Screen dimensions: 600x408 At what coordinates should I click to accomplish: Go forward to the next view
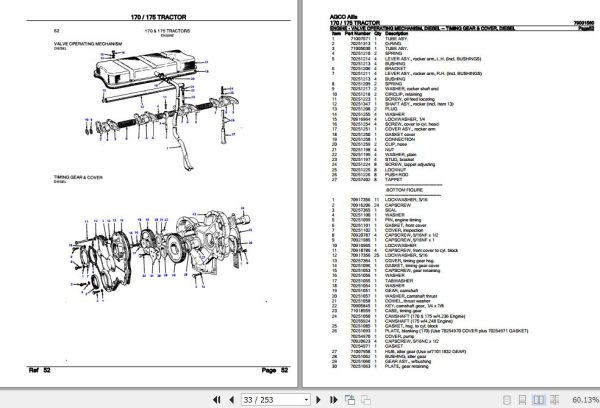[366, 400]
